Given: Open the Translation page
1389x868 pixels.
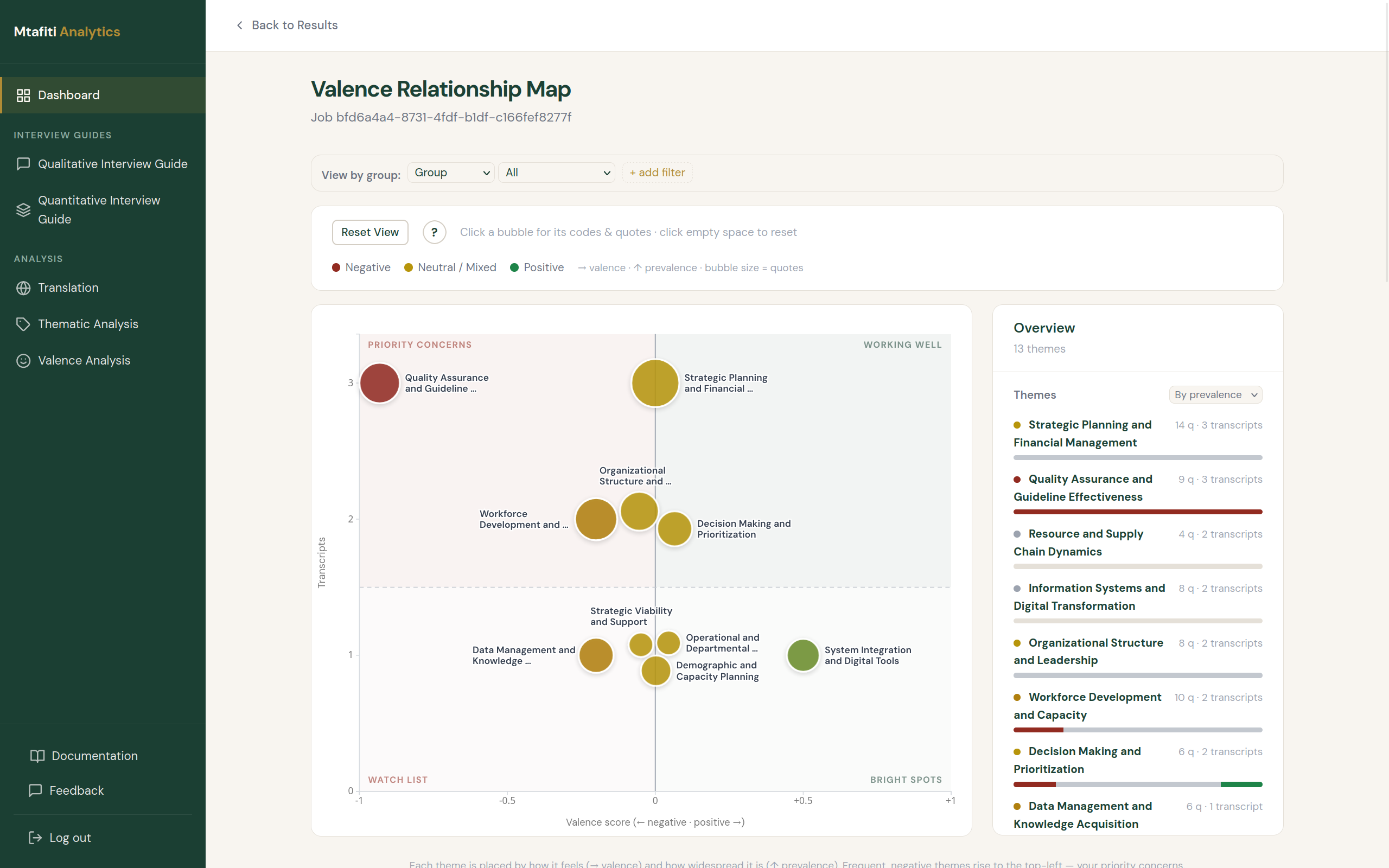Looking at the screenshot, I should coord(103,288).
